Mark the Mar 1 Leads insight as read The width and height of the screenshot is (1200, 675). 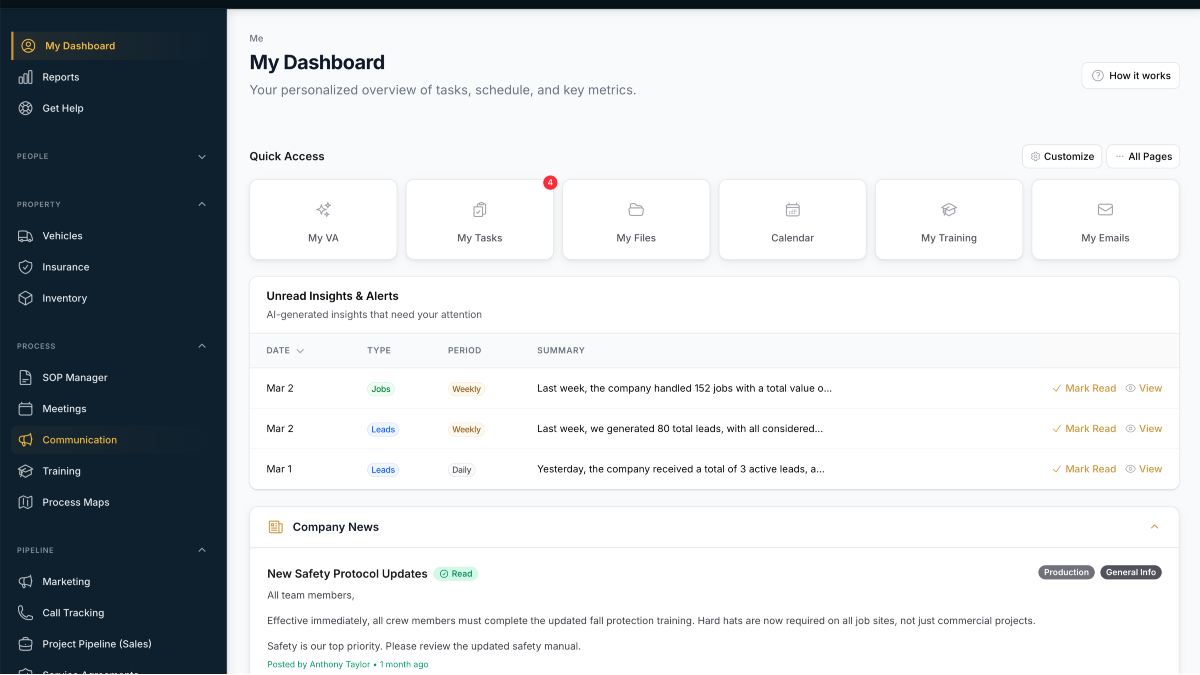click(x=1084, y=468)
